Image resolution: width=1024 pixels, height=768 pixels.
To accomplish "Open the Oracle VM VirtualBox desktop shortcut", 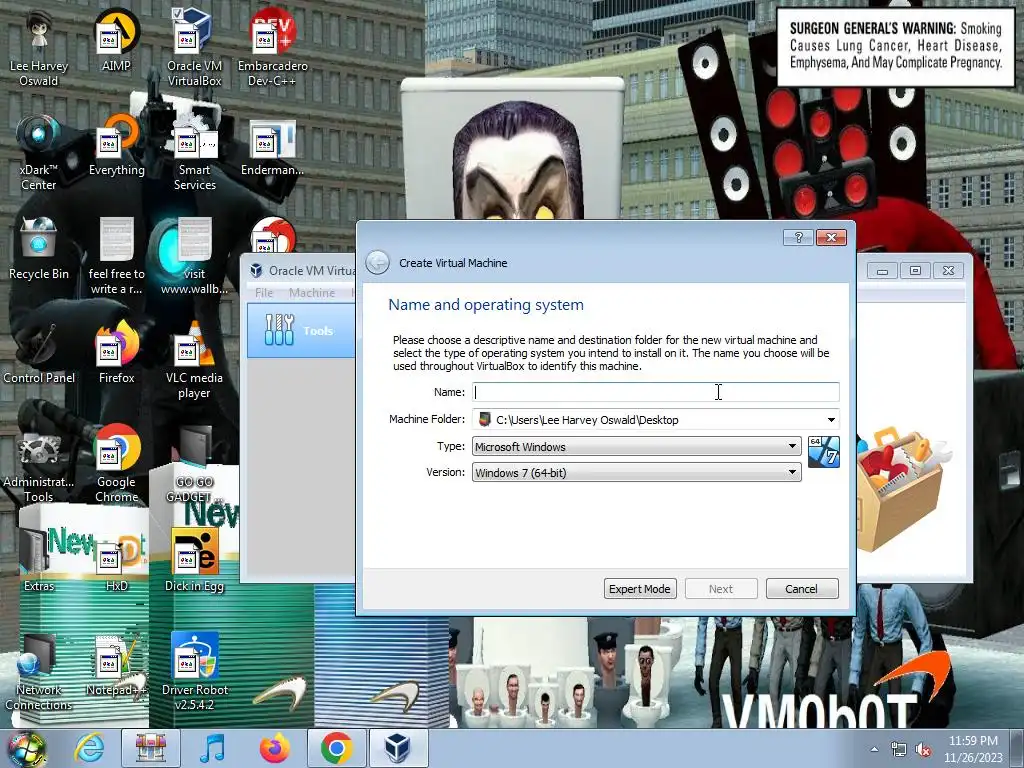I will click(194, 49).
